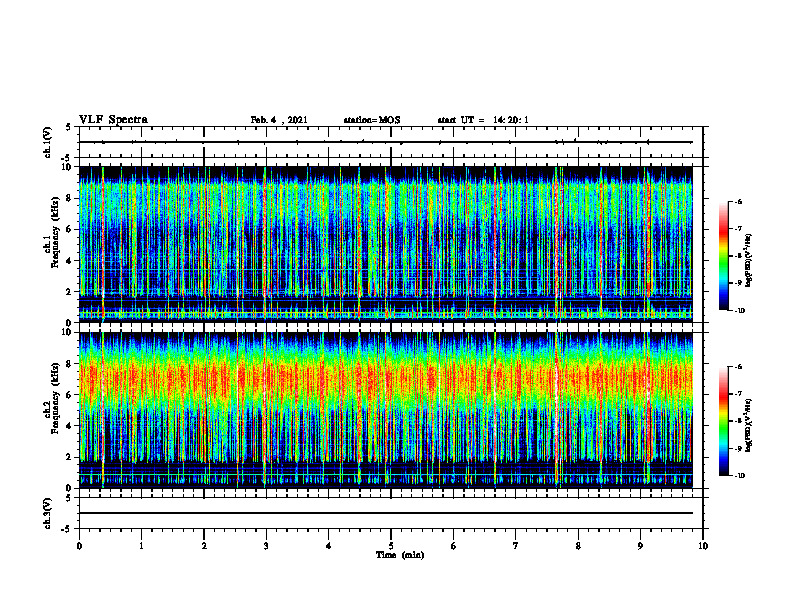Screen dimensions: 792x612
Task: Click the "0" tick on the time axis
Action: [79, 546]
